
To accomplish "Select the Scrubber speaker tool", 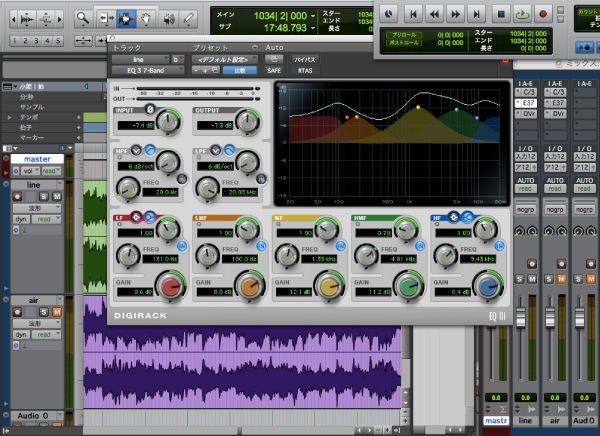I will click(169, 18).
